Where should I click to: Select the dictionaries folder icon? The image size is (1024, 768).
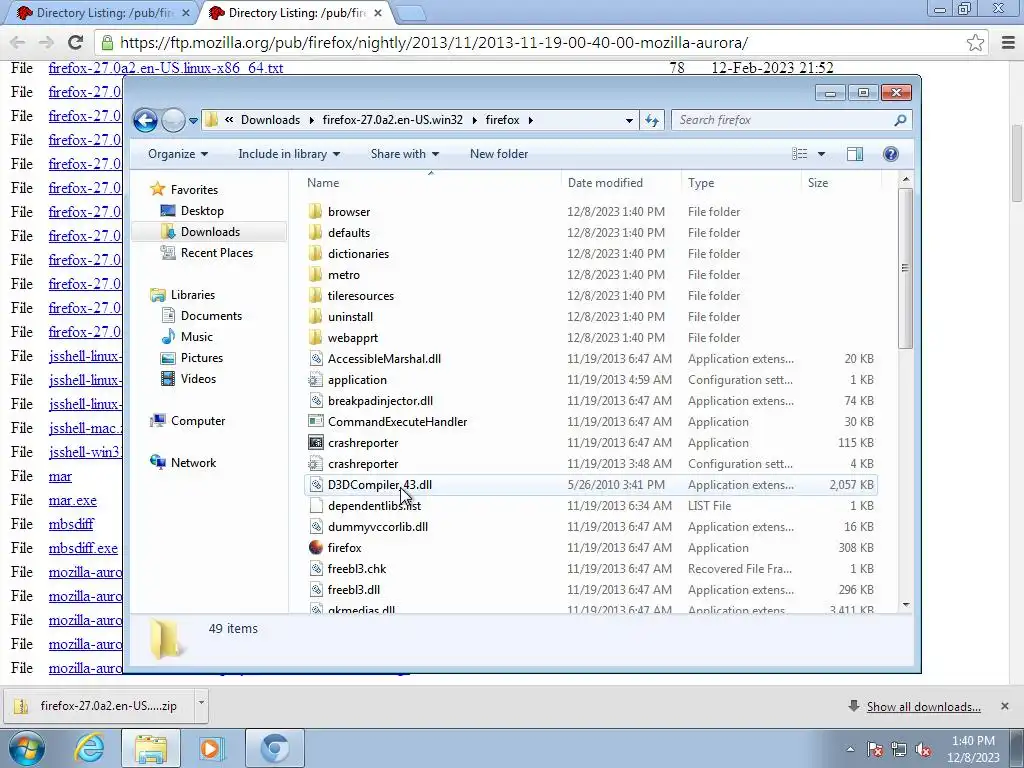315,253
